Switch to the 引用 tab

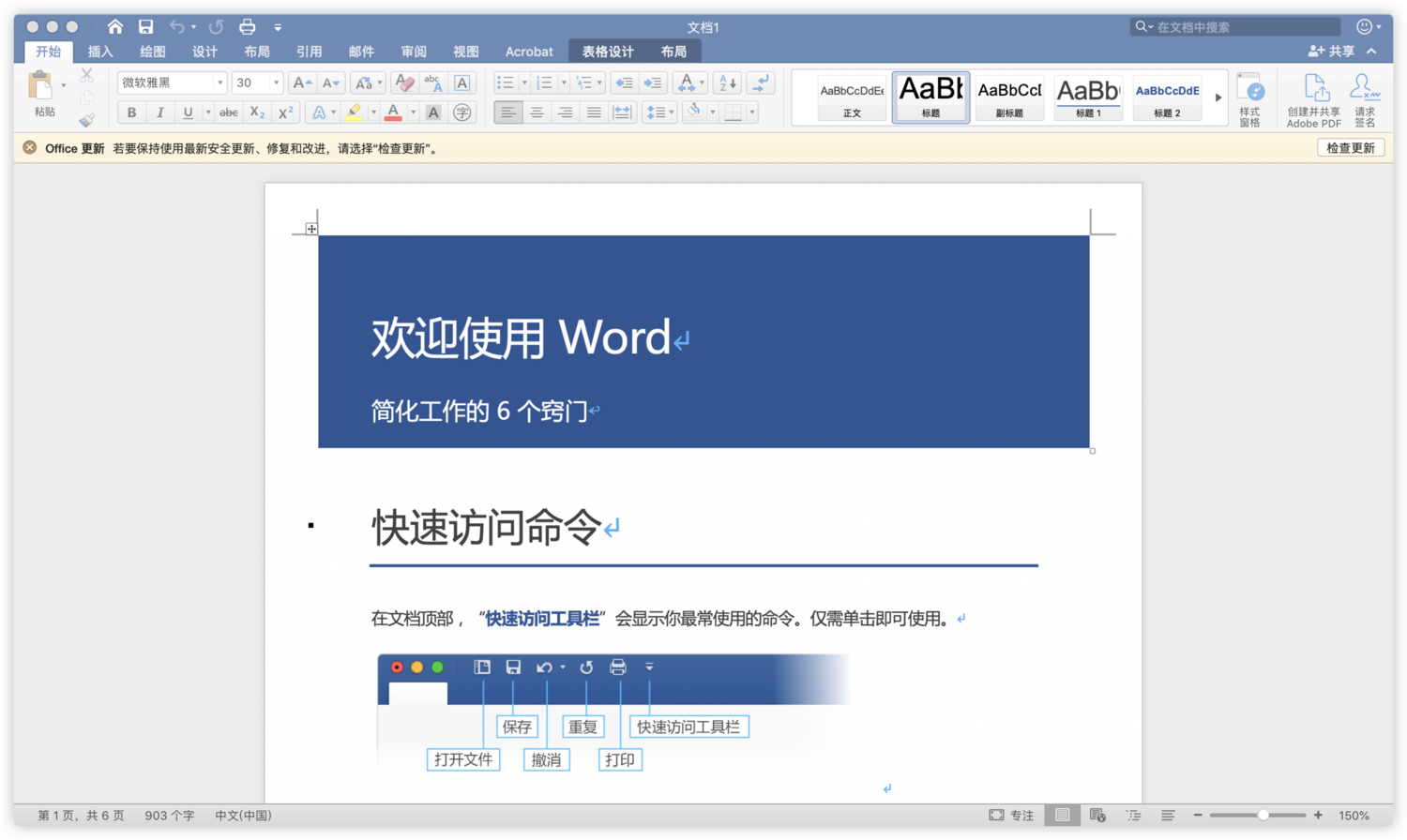309,52
